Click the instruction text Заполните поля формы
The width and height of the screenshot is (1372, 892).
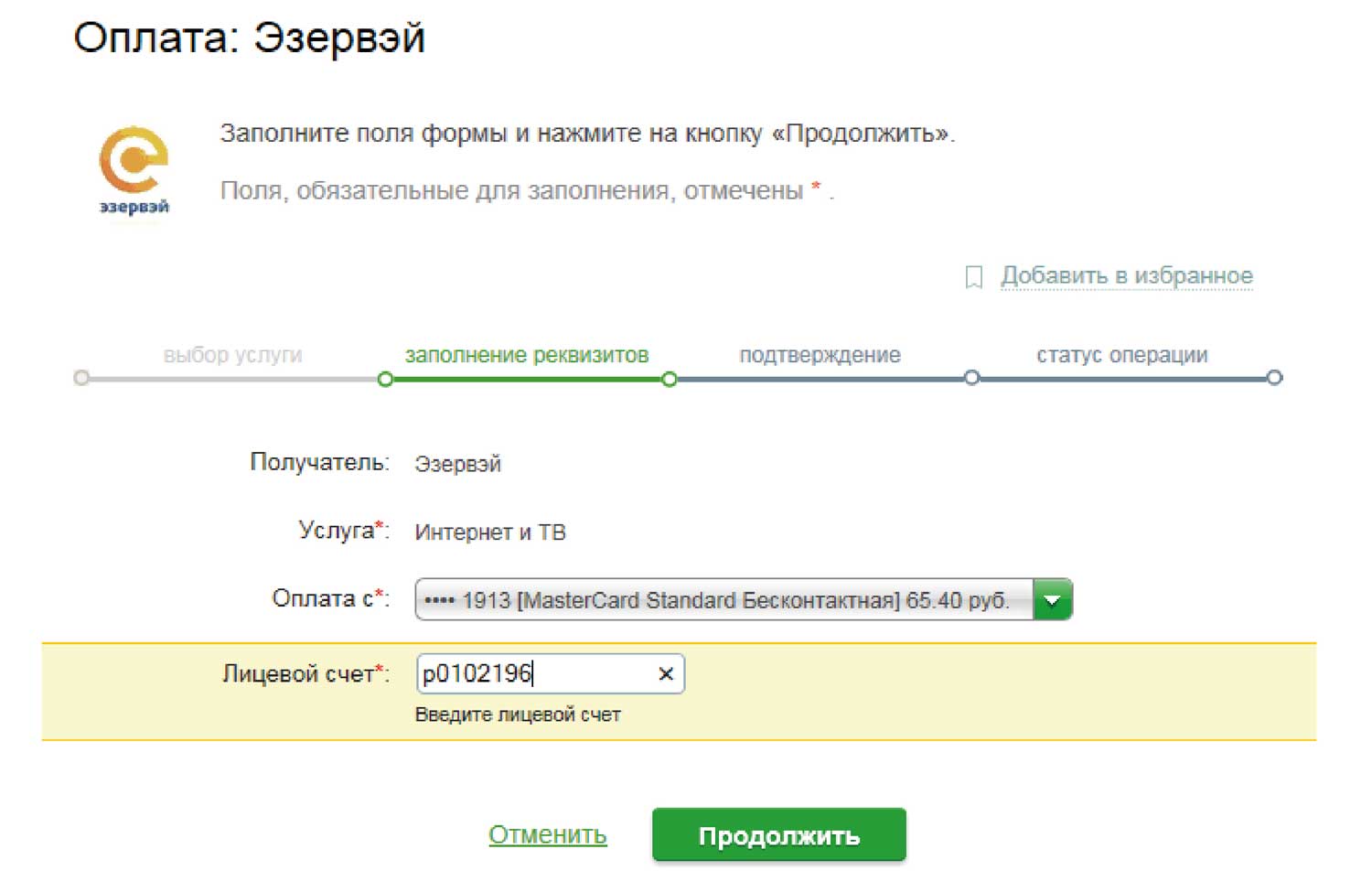pyautogui.click(x=587, y=134)
